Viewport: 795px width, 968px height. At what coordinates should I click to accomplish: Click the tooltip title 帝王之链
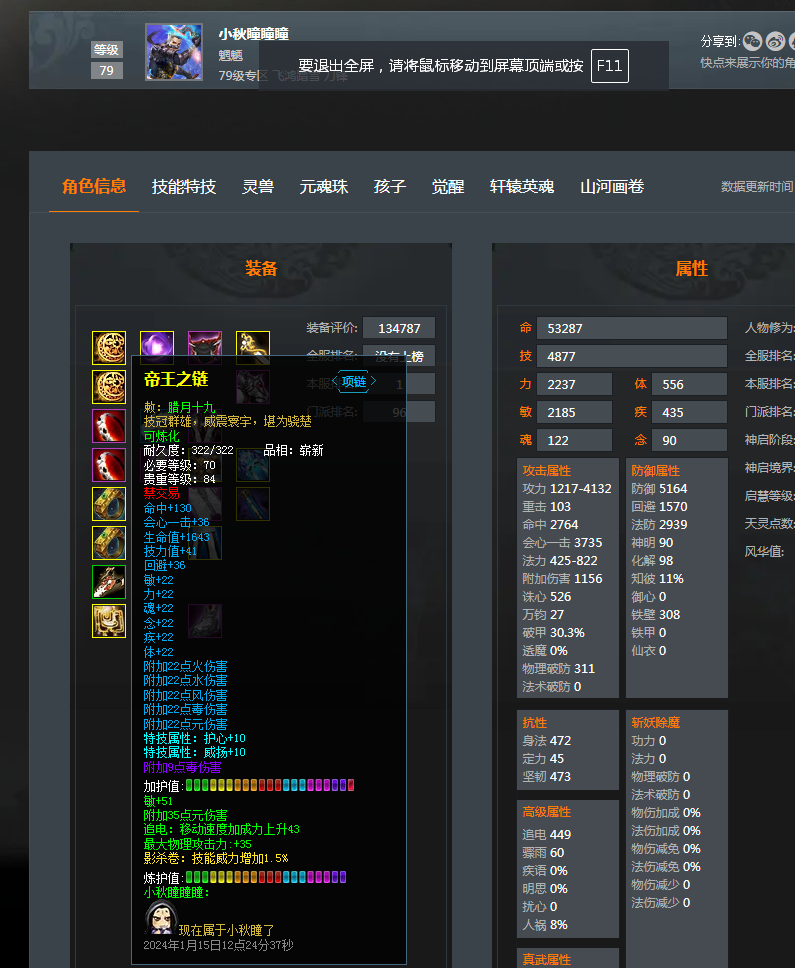coord(176,379)
